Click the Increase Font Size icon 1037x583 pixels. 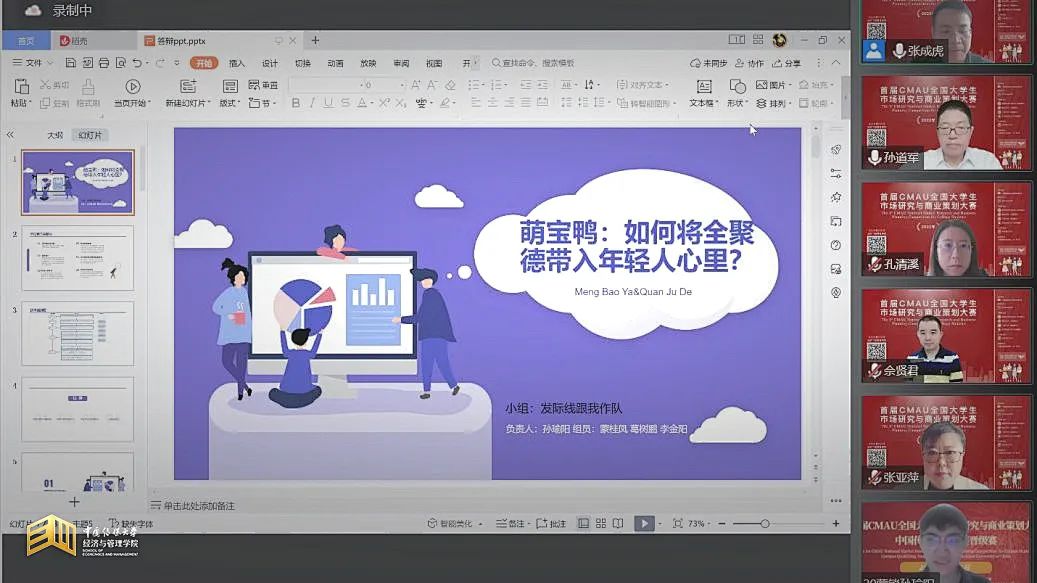tap(415, 85)
